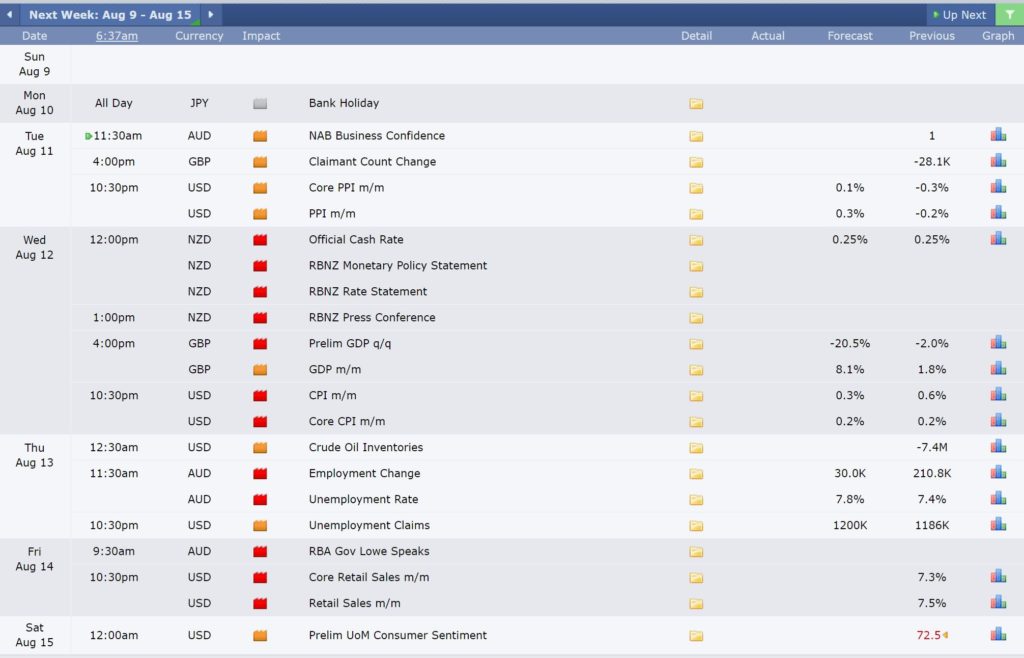
Task: Go to previous week using left arrow
Action: [x=9, y=14]
